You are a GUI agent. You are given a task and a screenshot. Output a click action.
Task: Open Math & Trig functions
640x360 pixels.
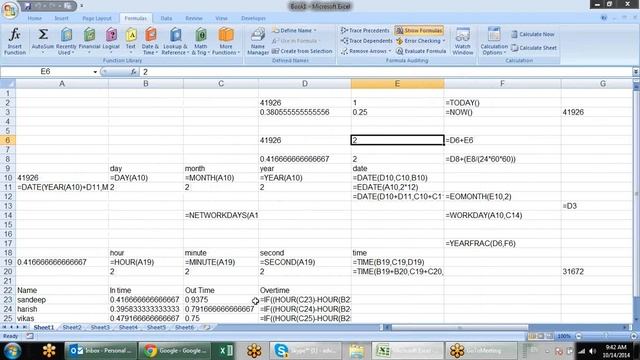200,41
